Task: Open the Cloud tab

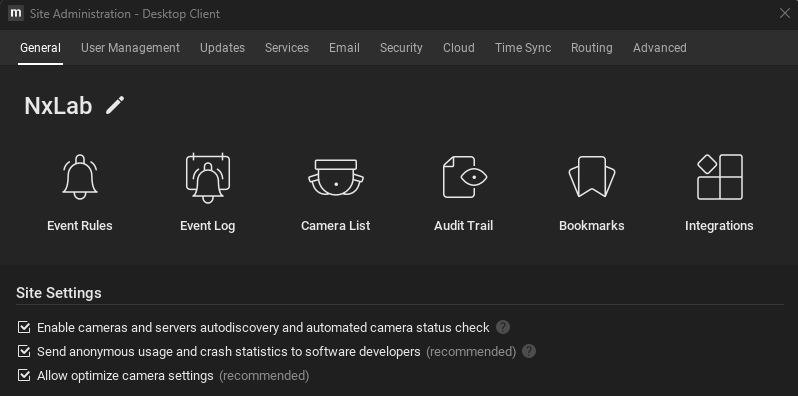Action: (x=459, y=48)
